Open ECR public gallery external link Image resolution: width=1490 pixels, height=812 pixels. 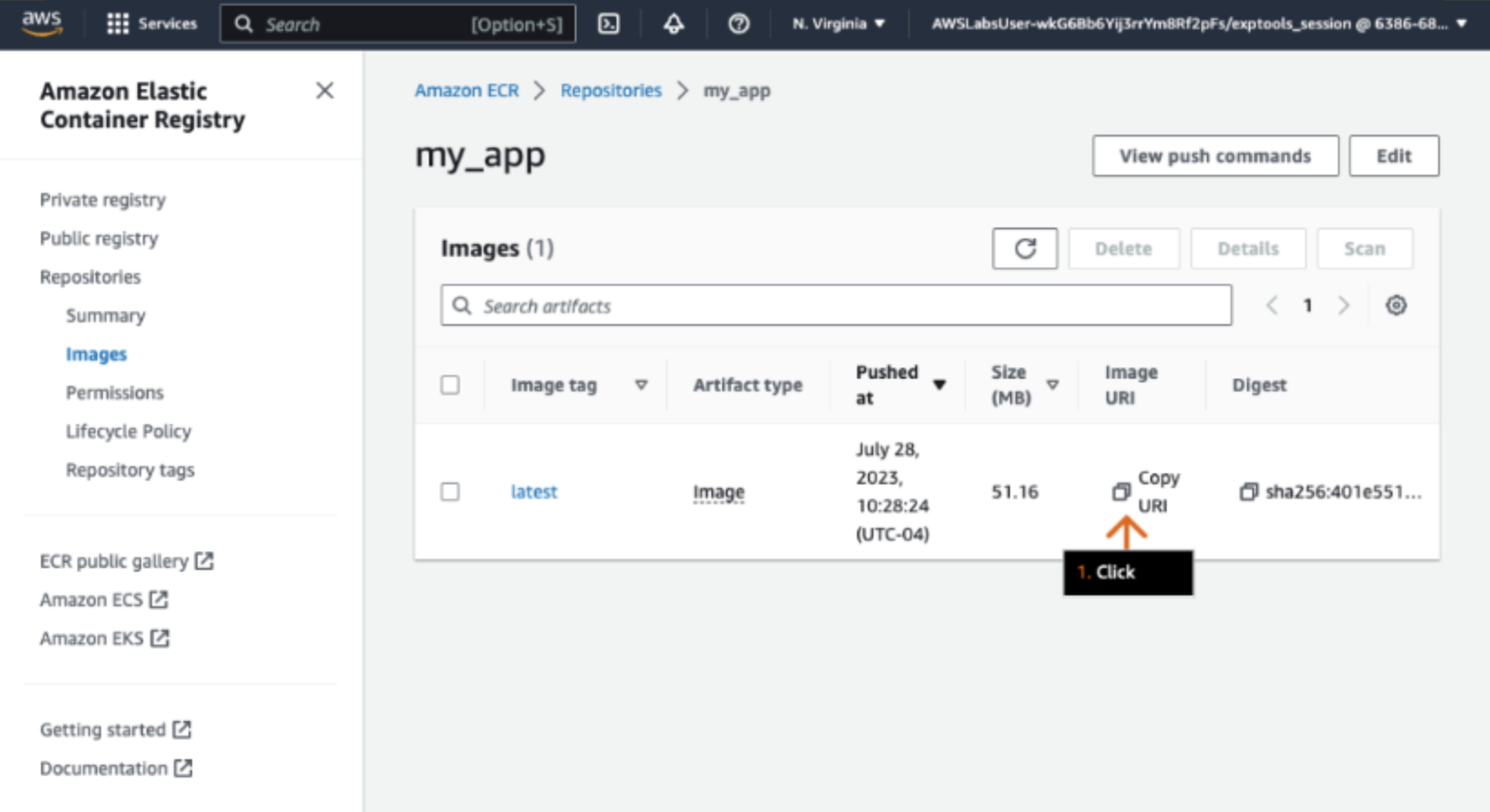[x=126, y=561]
